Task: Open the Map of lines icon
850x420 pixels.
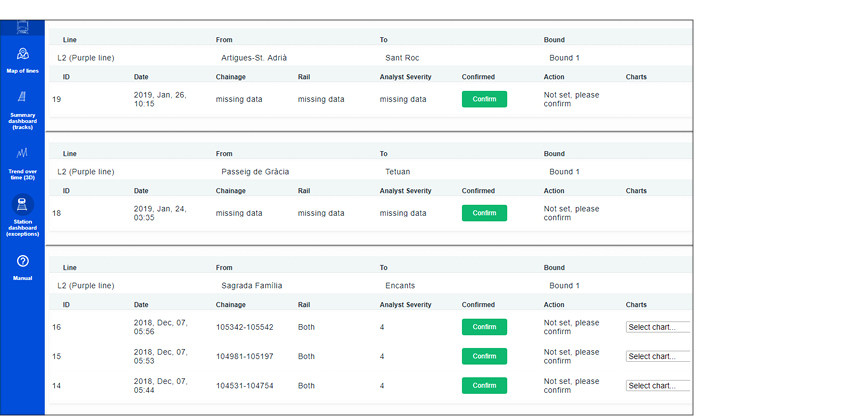Action: (23, 54)
